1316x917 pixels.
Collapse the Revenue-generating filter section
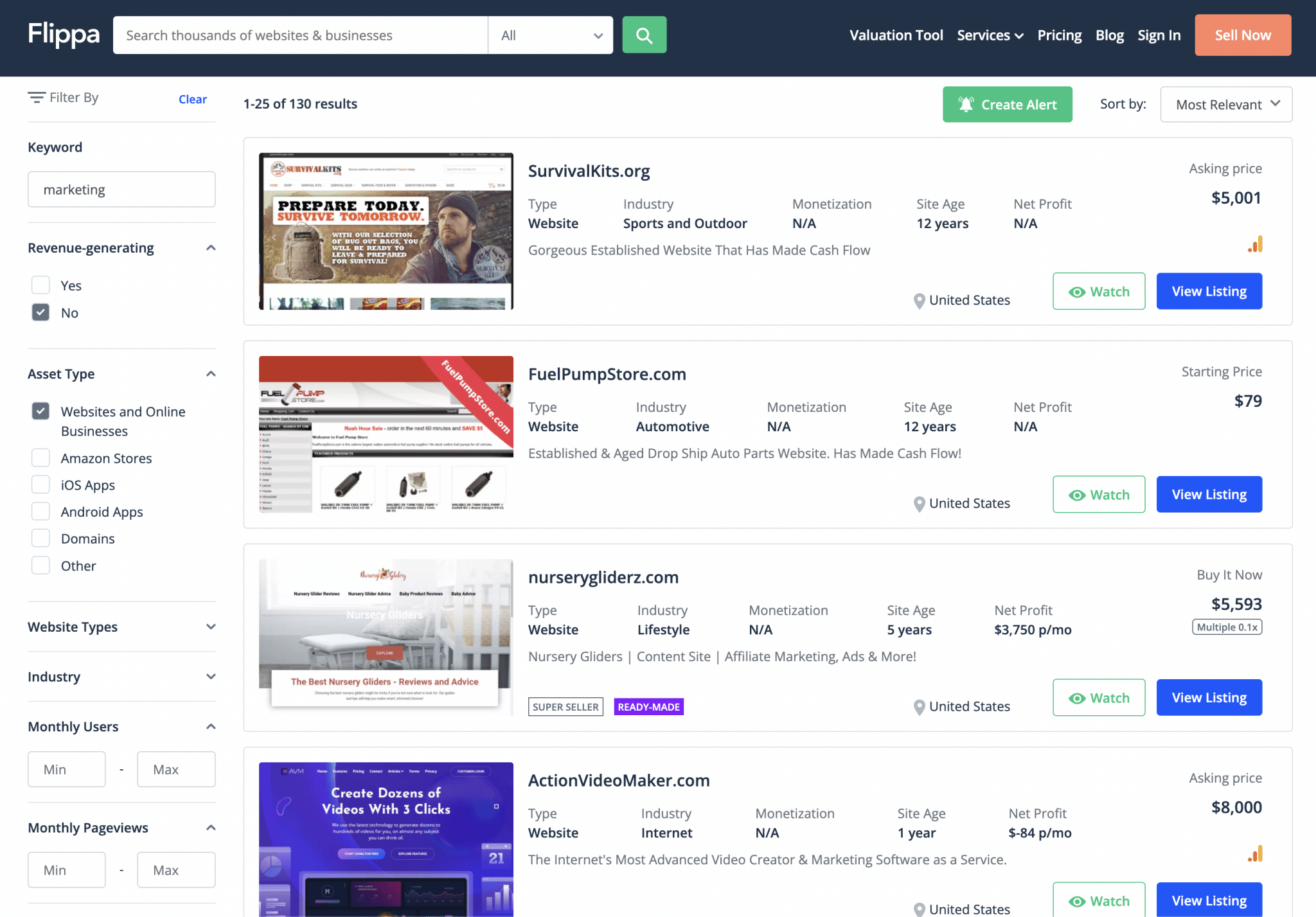(x=211, y=248)
